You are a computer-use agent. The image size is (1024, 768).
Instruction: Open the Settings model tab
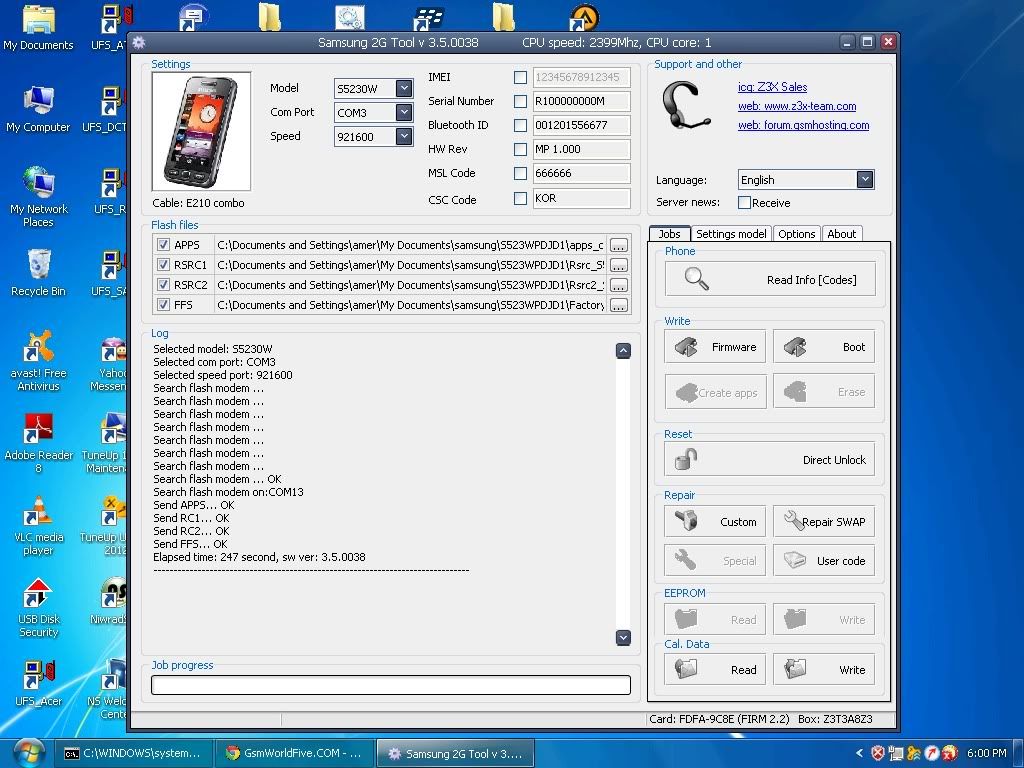point(731,234)
